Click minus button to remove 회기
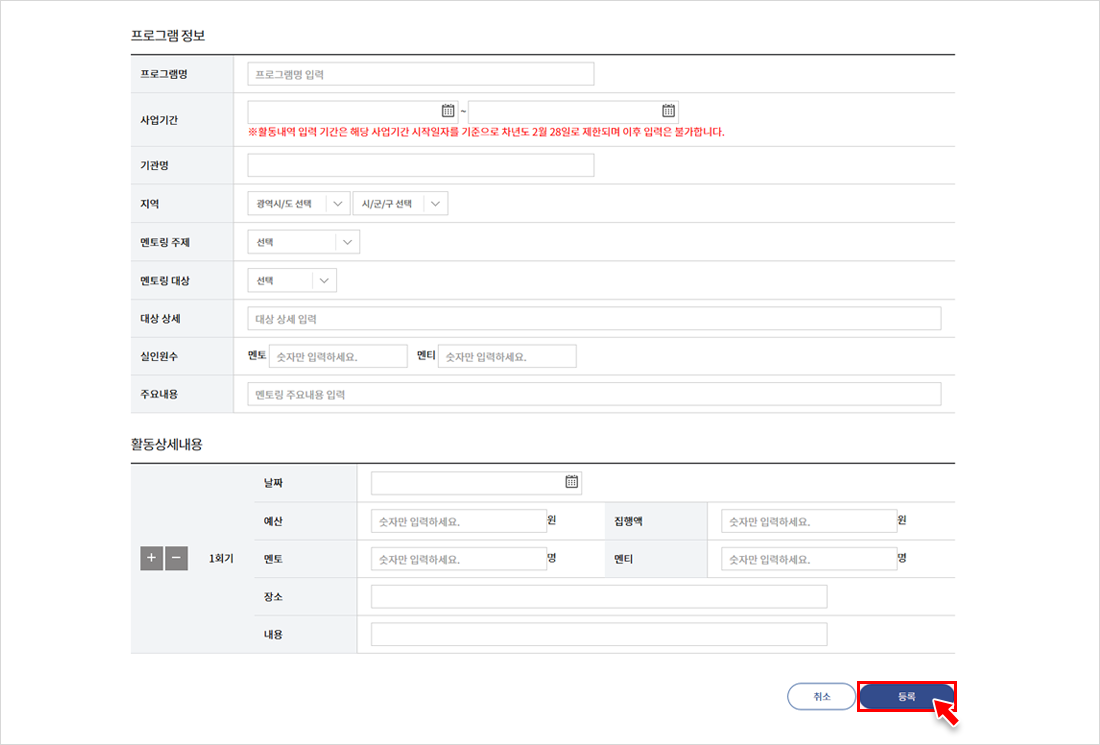1100x745 pixels. pos(176,558)
